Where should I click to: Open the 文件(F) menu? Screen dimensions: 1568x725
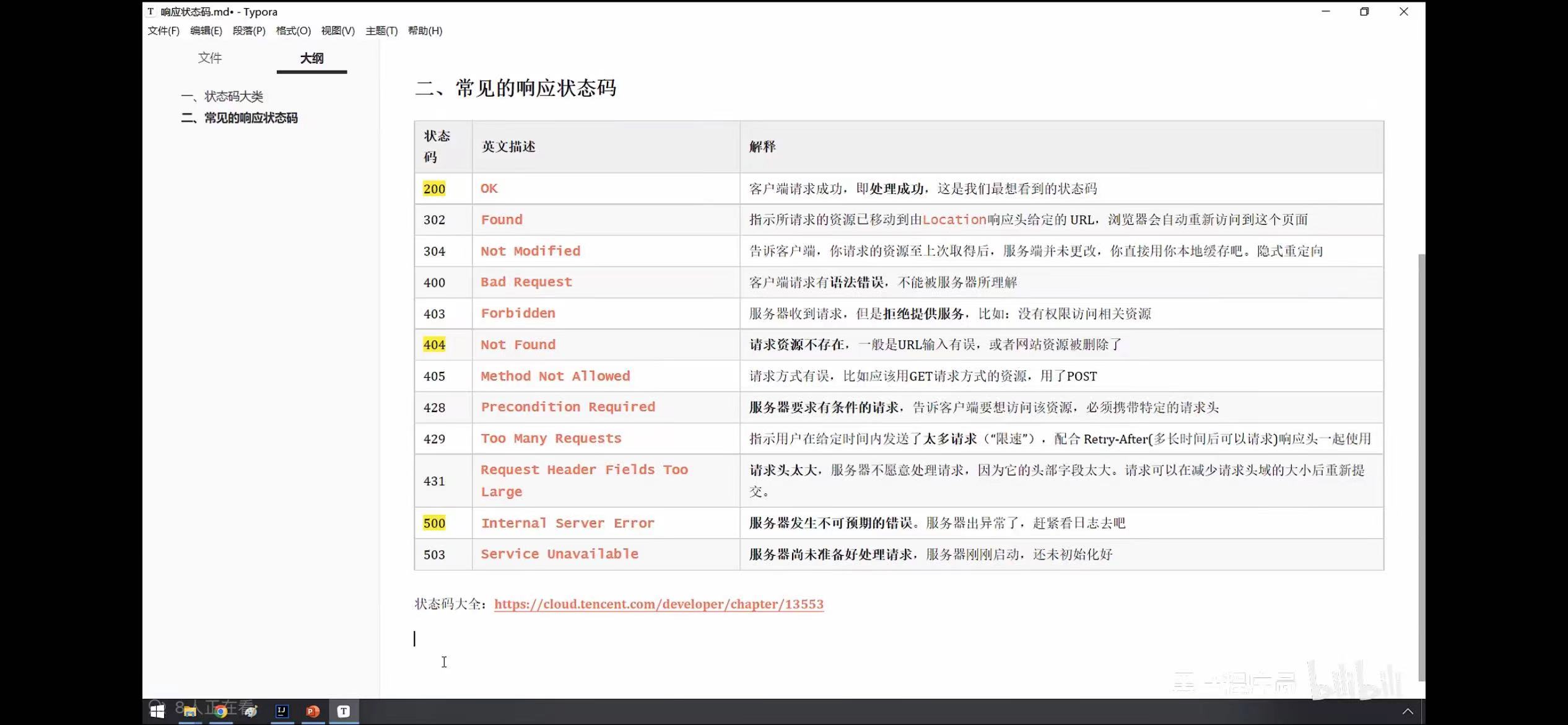tap(163, 31)
